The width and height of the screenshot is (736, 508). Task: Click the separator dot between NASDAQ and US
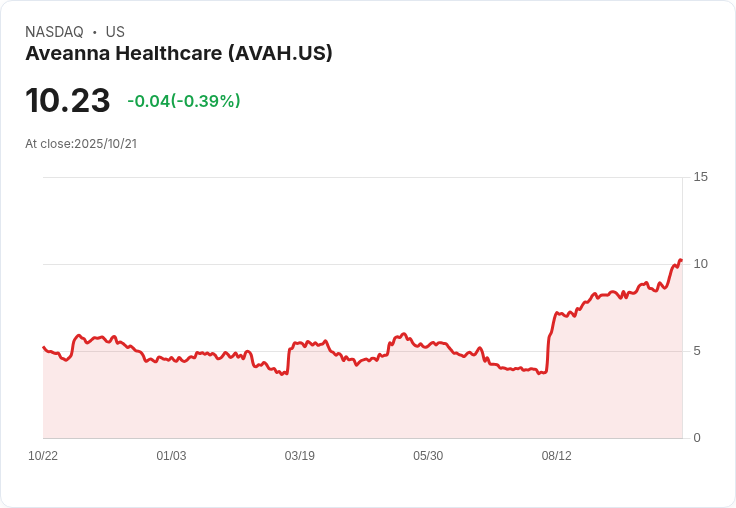[x=94, y=32]
